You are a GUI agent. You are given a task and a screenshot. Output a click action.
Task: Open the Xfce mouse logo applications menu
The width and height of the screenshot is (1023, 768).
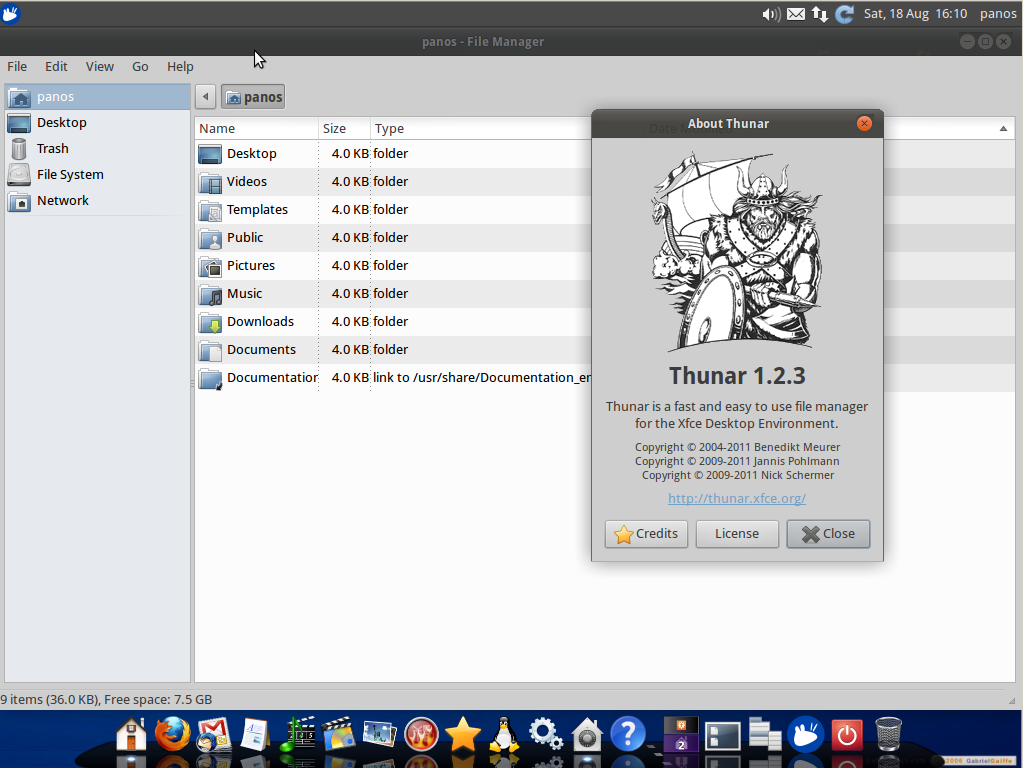click(10, 13)
